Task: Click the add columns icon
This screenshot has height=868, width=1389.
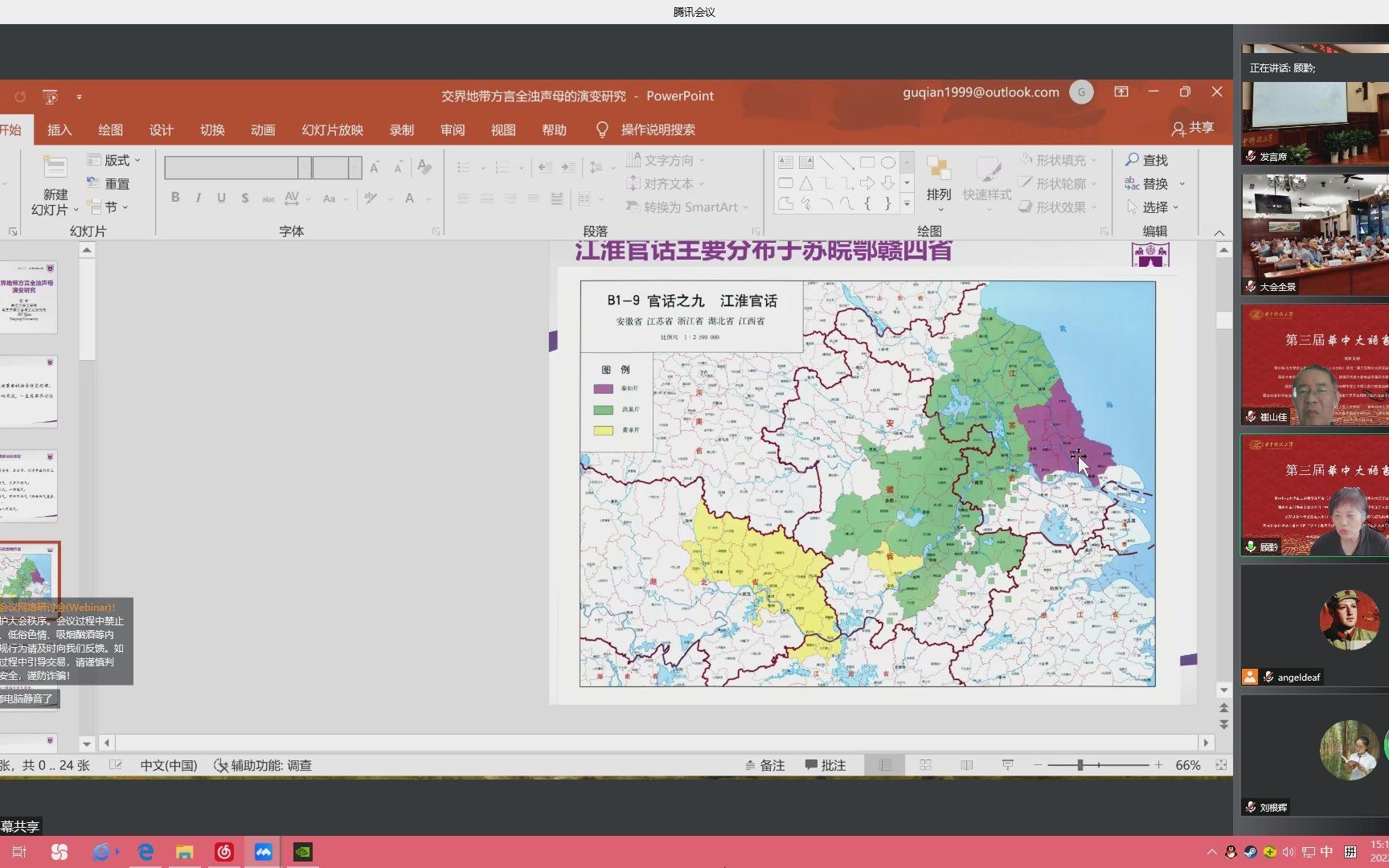Action: (585, 198)
